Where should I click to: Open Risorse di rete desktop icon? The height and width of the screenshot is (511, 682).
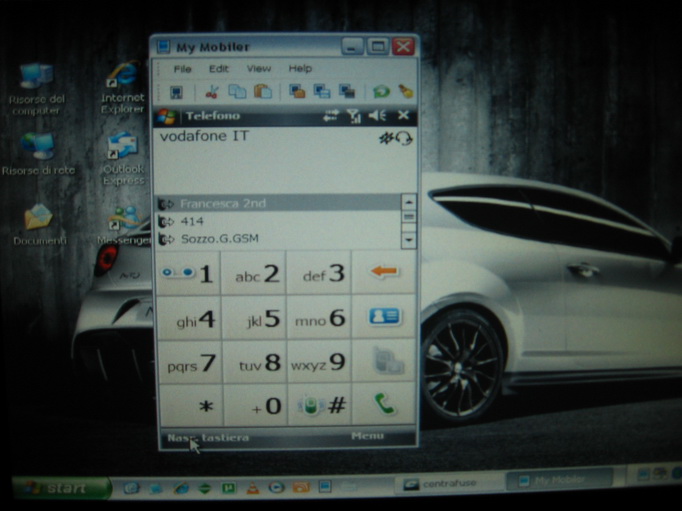38,154
